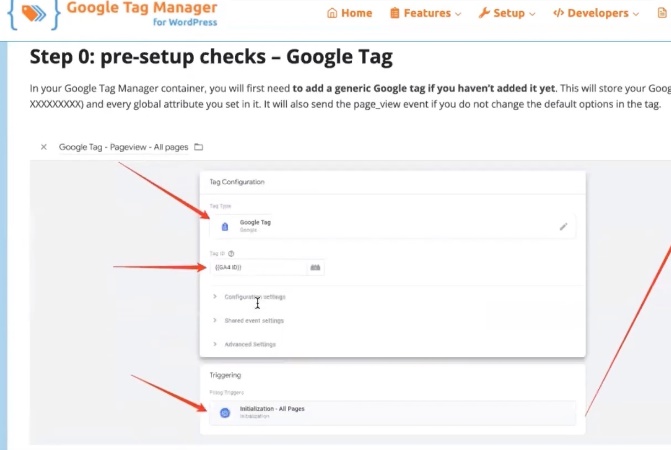Expand the Configuration settings section

(255, 297)
